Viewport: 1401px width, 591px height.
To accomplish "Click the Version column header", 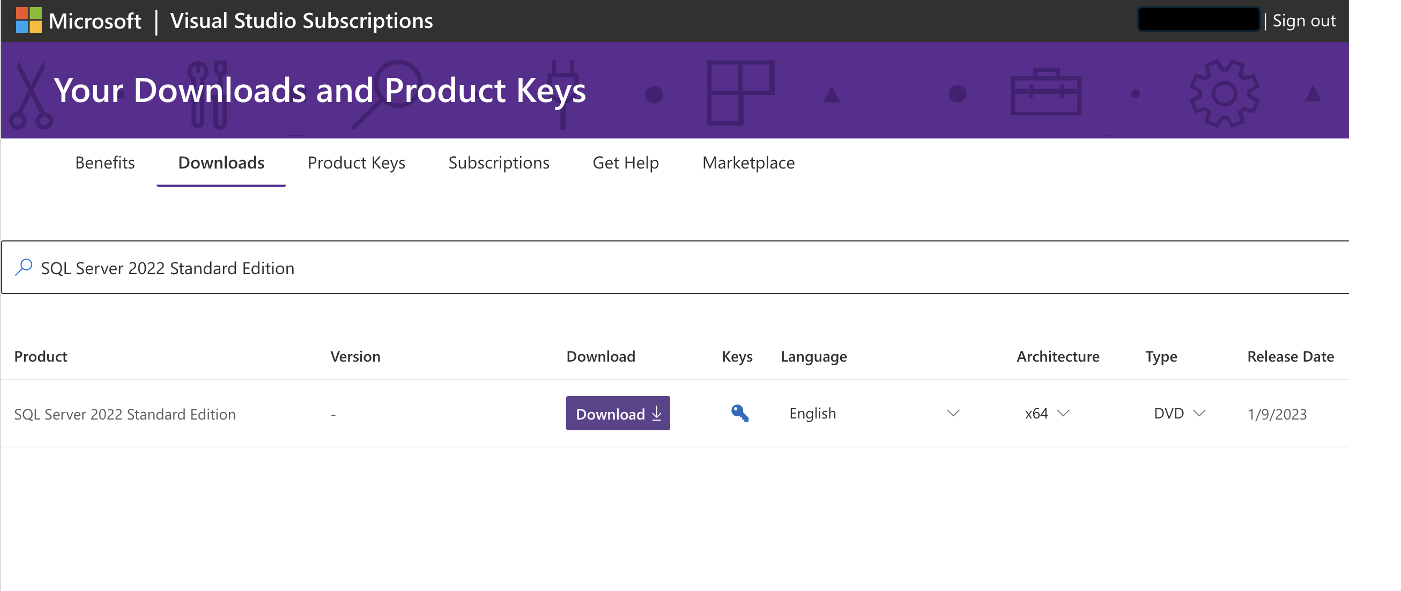I will pyautogui.click(x=355, y=356).
